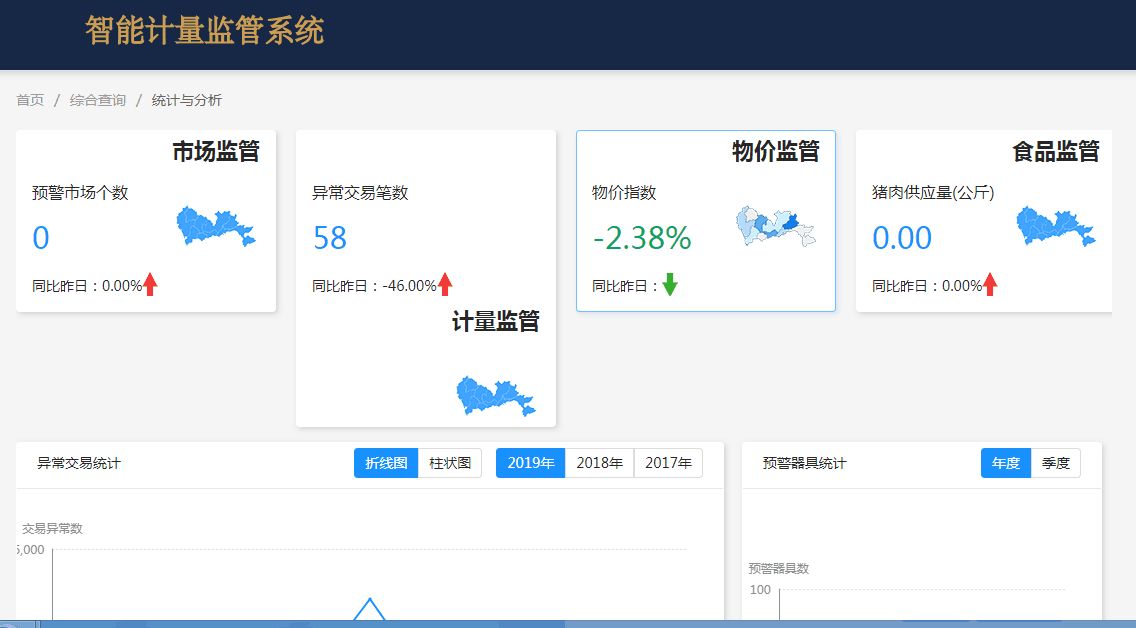The image size is (1136, 628).
Task: Click the 统计与分析 breadcrumb entry
Action: click(x=184, y=100)
